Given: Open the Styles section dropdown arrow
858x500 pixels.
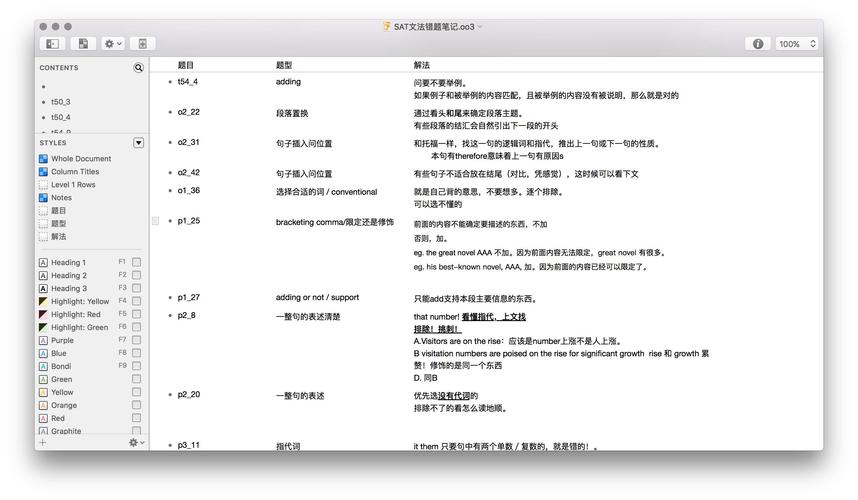Looking at the screenshot, I should pos(138,143).
